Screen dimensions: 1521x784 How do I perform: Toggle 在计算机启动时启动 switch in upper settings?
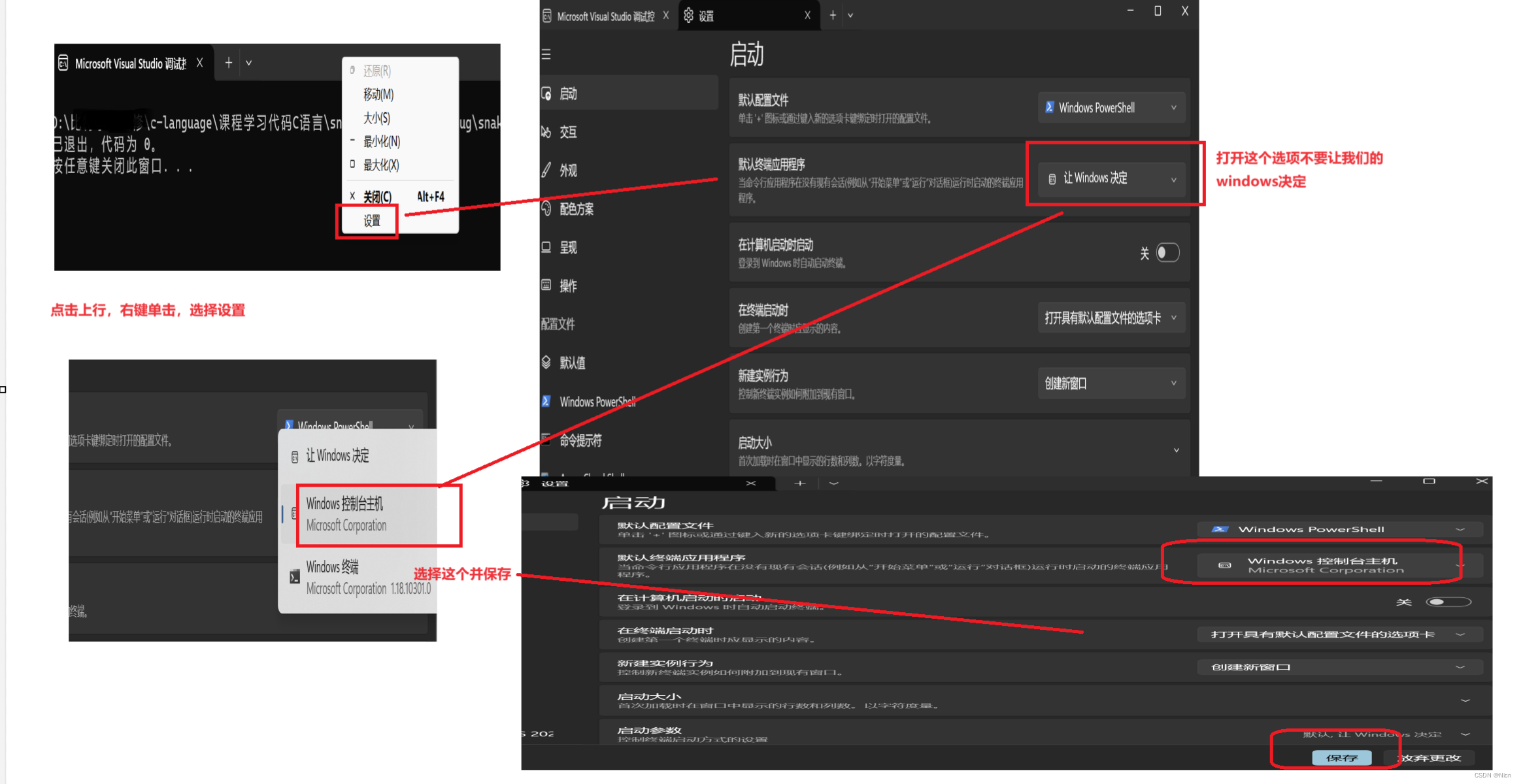click(1167, 253)
